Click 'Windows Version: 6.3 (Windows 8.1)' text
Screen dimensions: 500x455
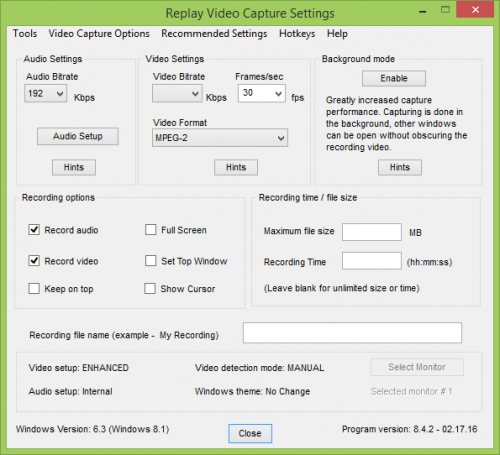93,429
